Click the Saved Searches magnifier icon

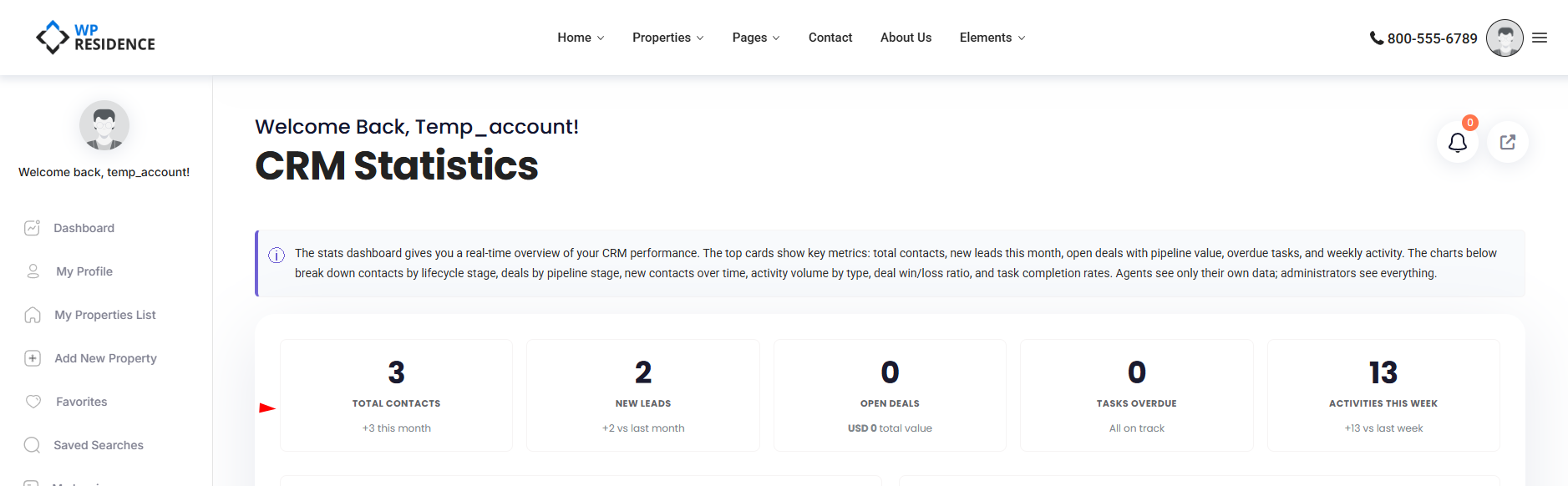[33, 445]
